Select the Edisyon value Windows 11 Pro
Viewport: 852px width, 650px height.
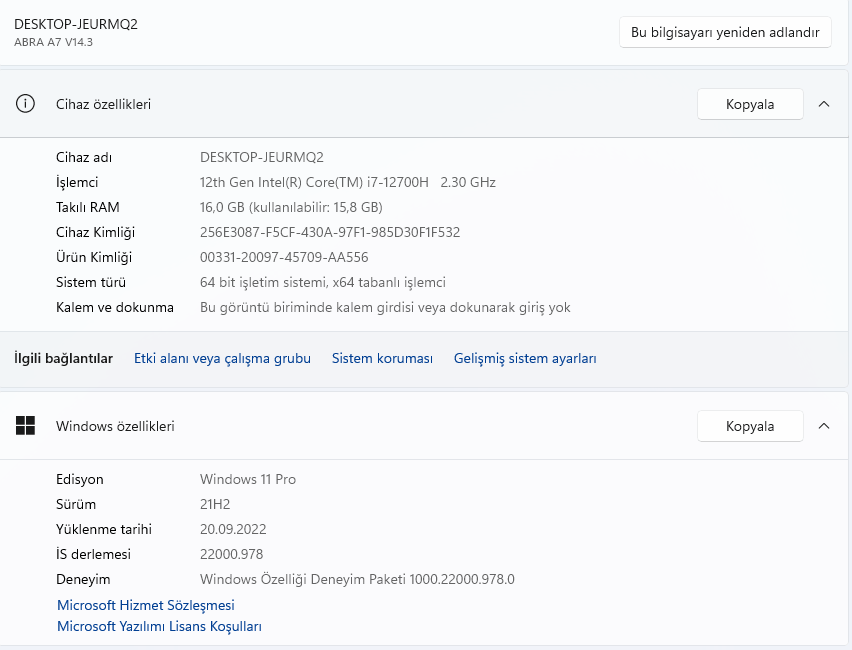point(248,479)
